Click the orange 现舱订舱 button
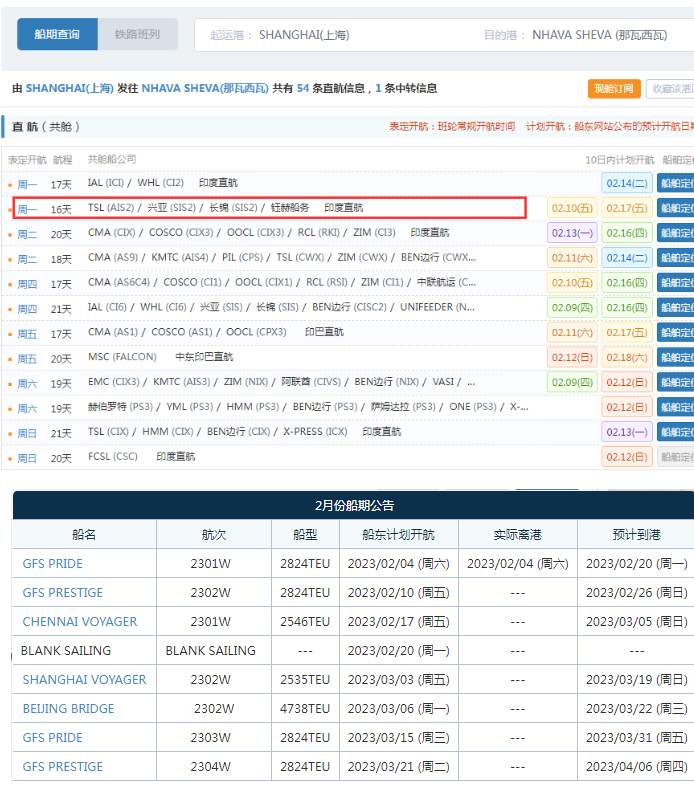 click(614, 89)
